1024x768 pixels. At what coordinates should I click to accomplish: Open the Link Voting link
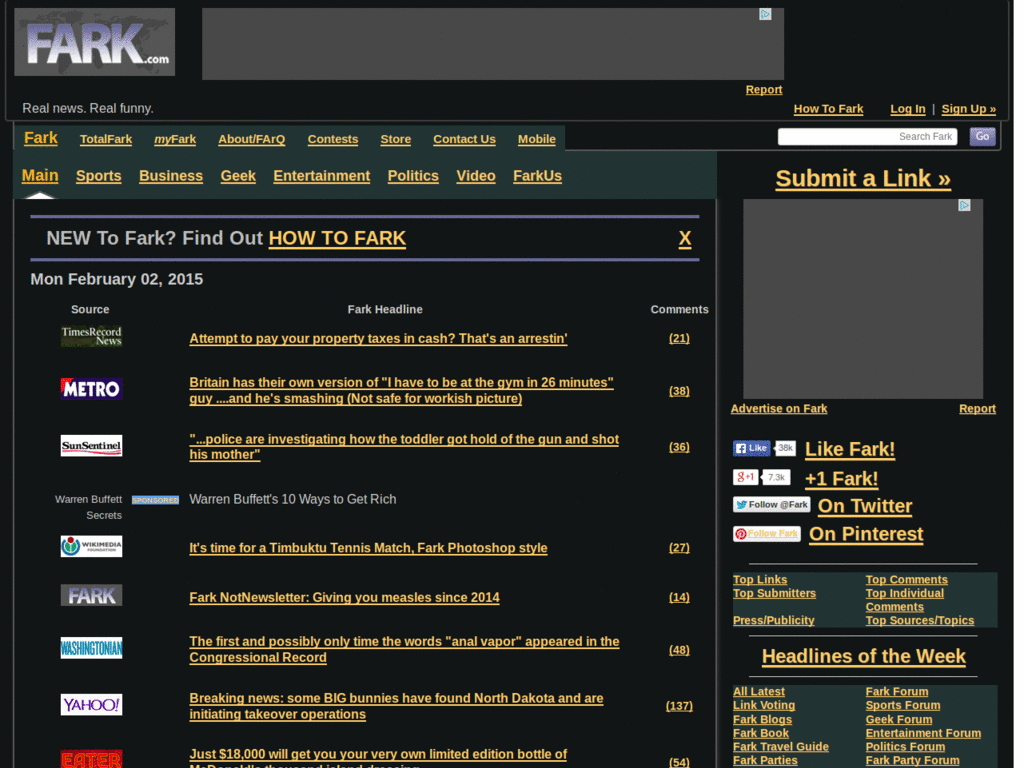pos(763,705)
